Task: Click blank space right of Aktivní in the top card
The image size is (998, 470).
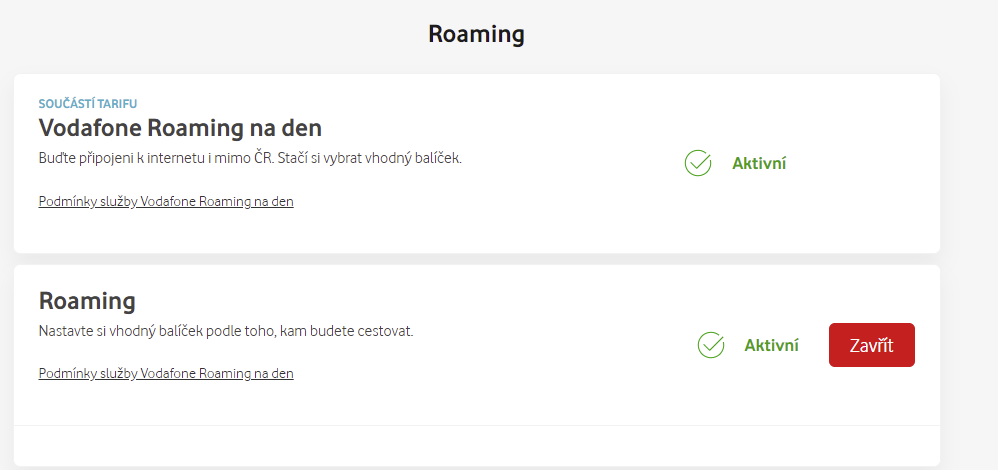Action: pos(860,163)
